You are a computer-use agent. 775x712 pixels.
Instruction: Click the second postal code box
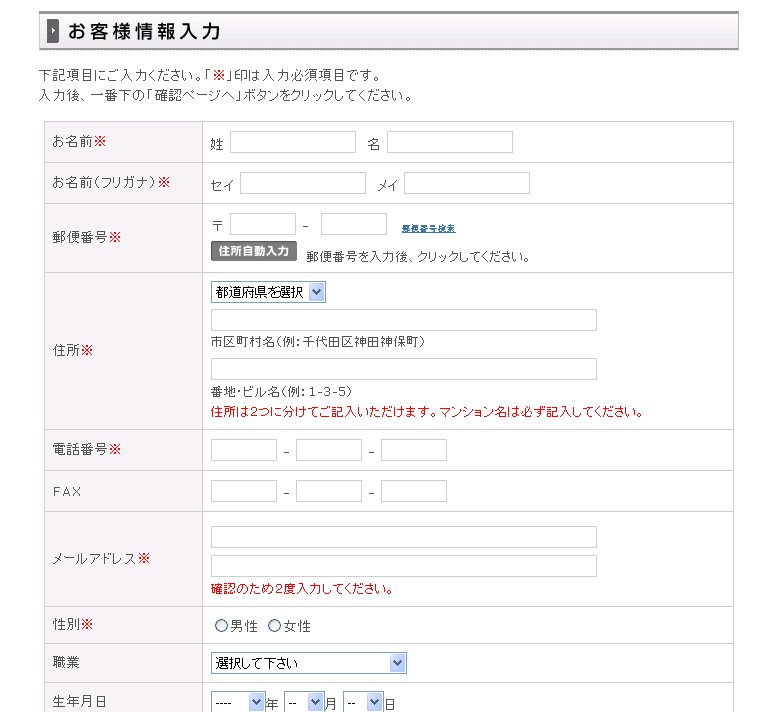pos(353,224)
